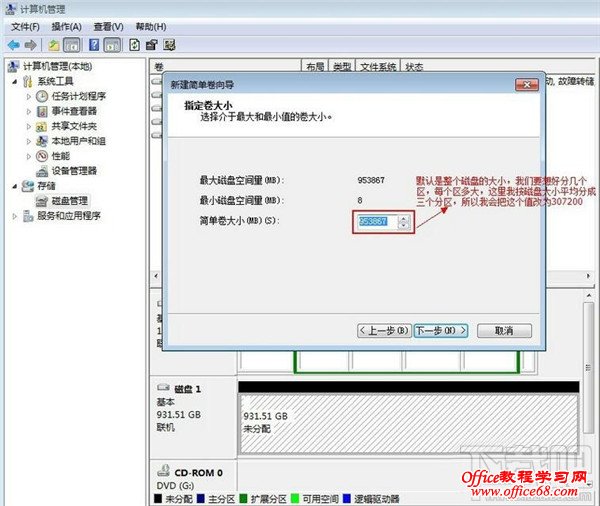600x506 pixels.
Task: Click the 设备管理器 icon
Action: (x=42, y=171)
